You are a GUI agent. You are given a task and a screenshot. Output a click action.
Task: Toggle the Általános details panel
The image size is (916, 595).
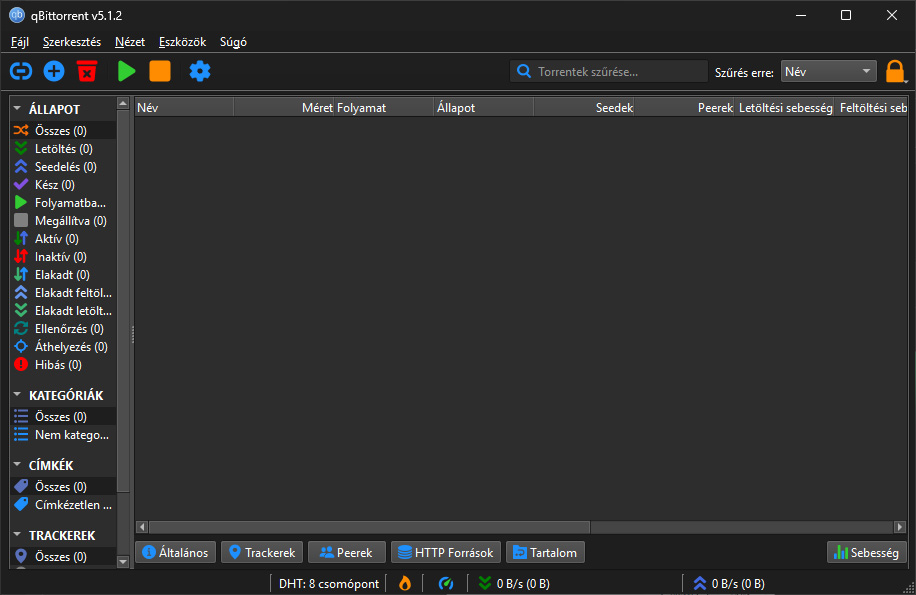[176, 552]
